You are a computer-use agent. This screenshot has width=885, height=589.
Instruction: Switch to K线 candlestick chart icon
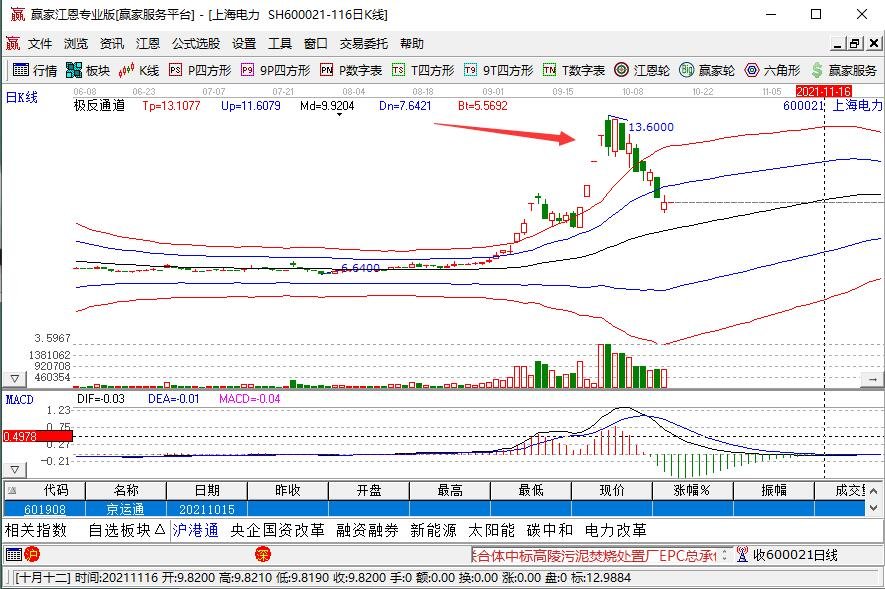click(x=139, y=70)
